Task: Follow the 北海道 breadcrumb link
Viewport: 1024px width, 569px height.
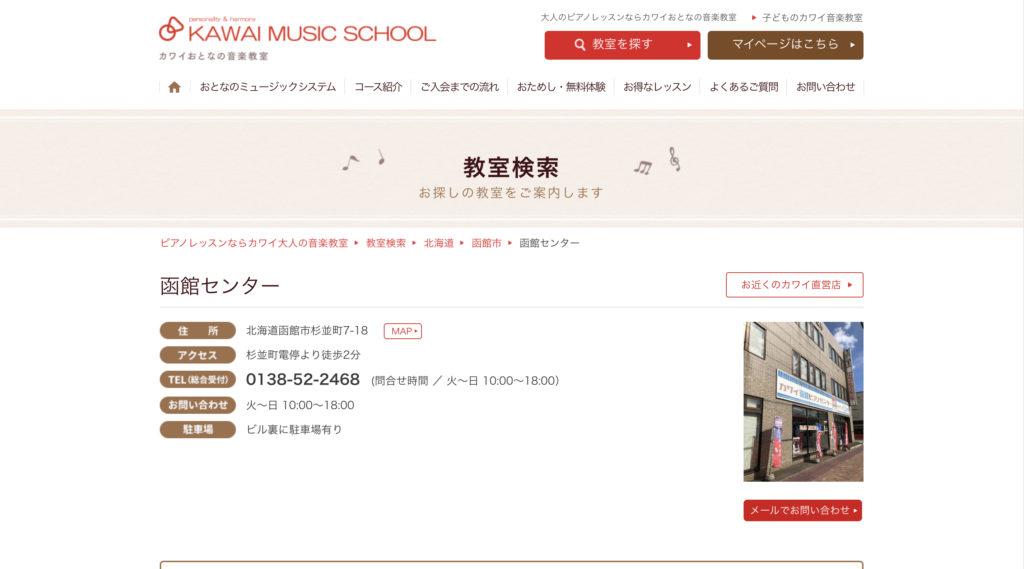Action: pos(438,243)
